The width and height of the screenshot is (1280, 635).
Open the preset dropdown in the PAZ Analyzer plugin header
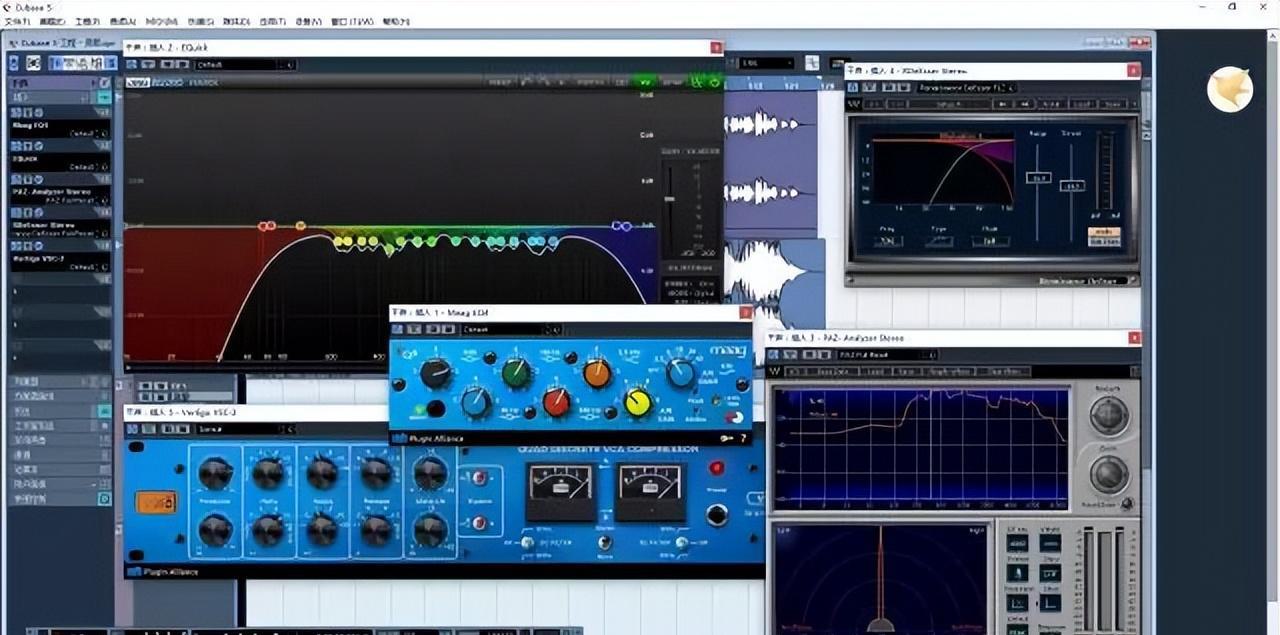889,354
